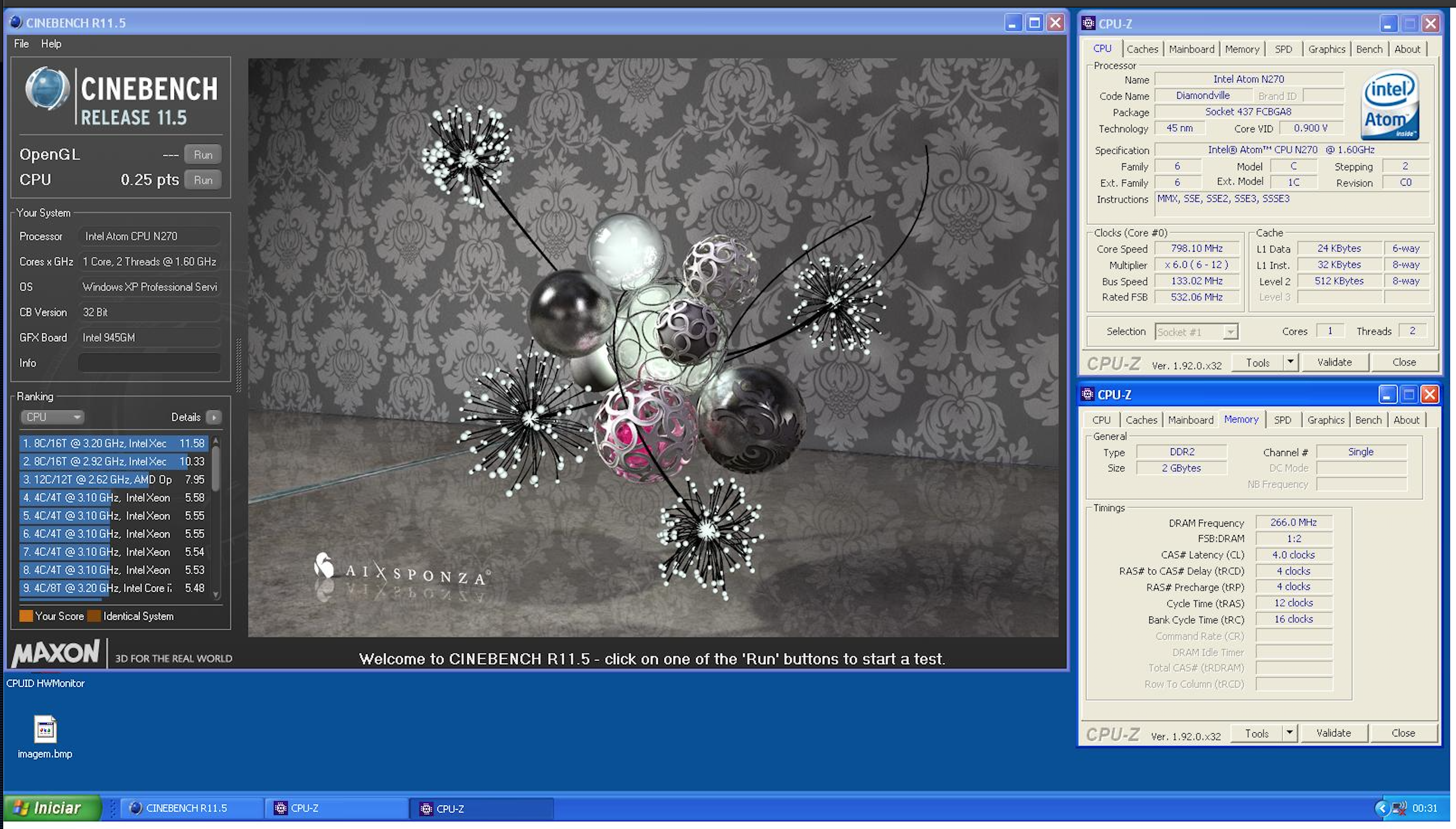Minimize the Cinebench window
The image size is (1456, 829).
(x=1012, y=23)
